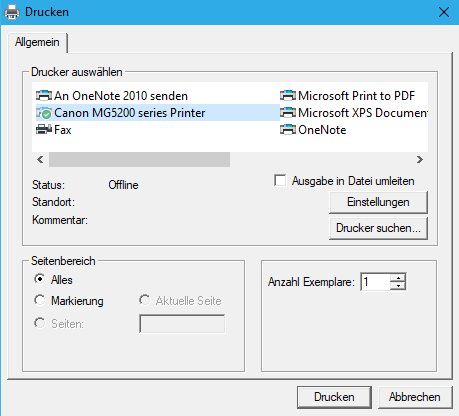Cancel printing with the Abbrechen button
Screen dimensions: 459x416
tap(415, 397)
